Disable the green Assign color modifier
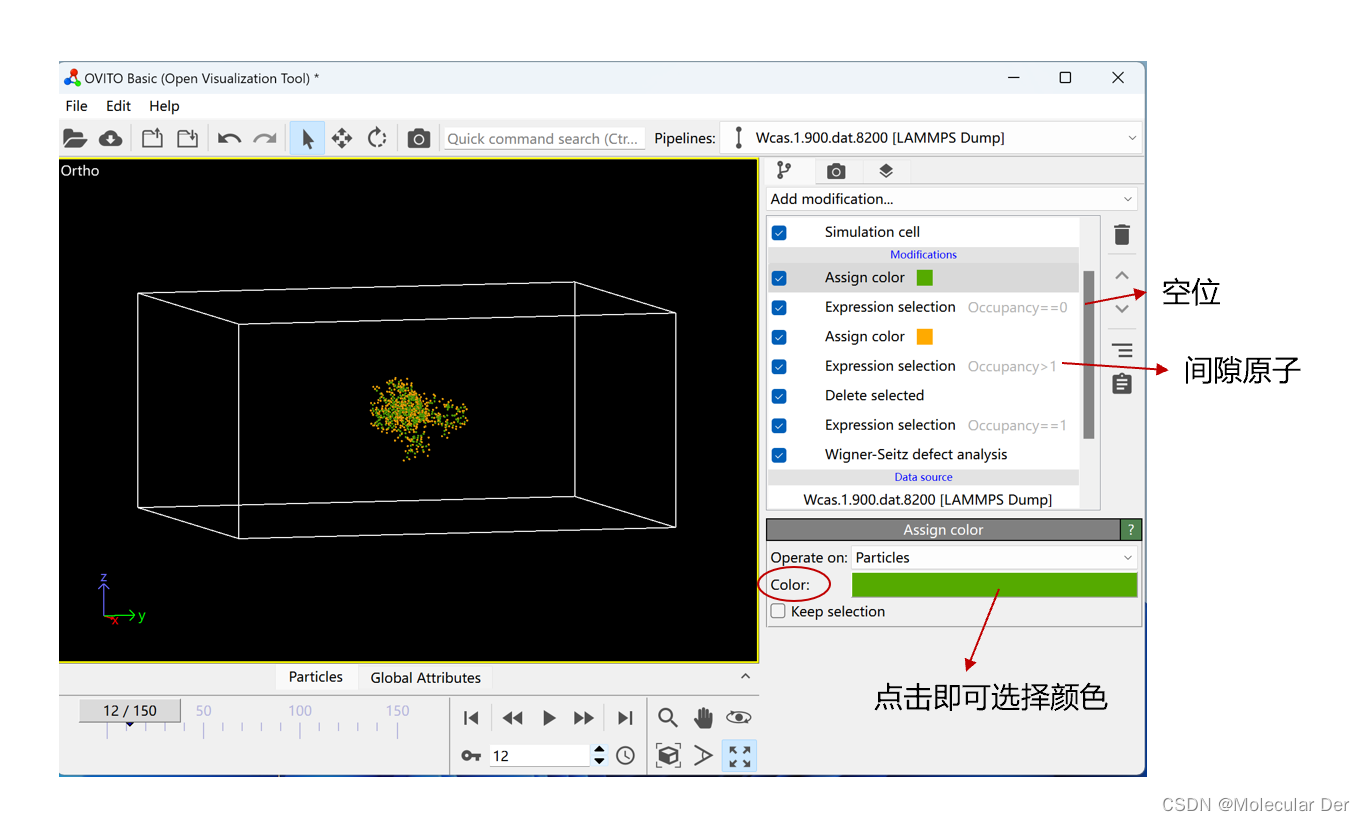Viewport: 1365px width, 821px height. click(x=779, y=278)
